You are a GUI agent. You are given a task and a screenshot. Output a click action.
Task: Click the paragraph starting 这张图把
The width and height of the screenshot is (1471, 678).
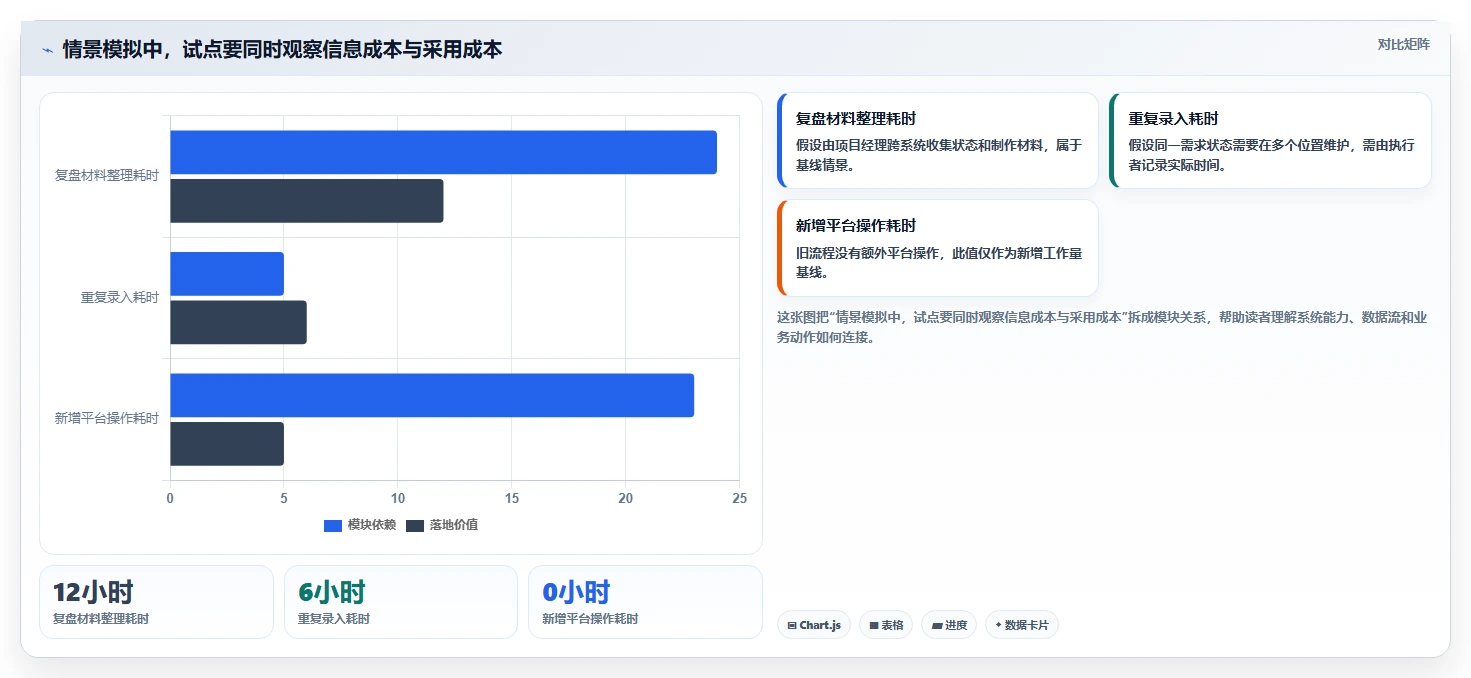point(1102,327)
